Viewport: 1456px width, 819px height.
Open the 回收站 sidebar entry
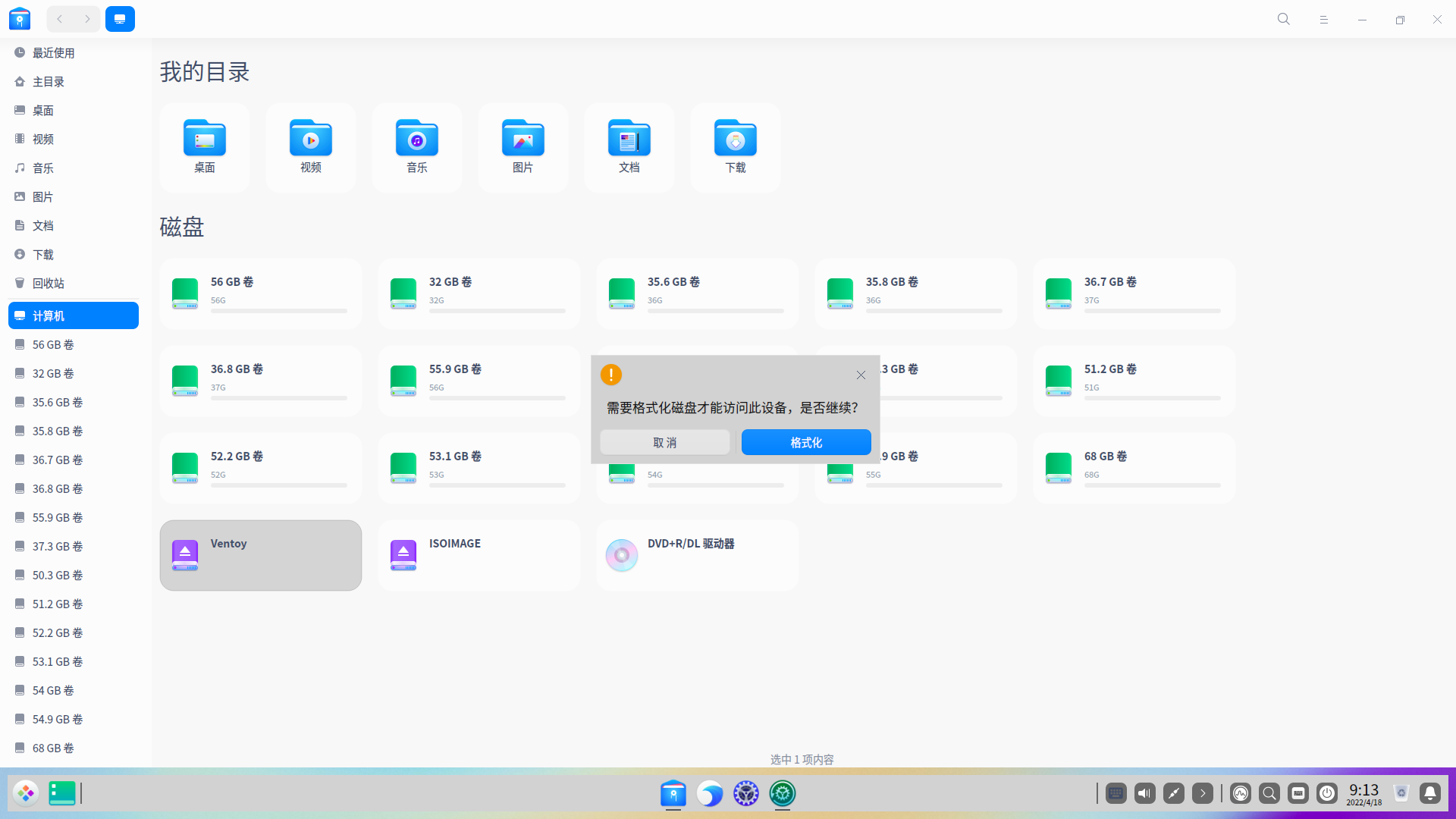click(49, 283)
